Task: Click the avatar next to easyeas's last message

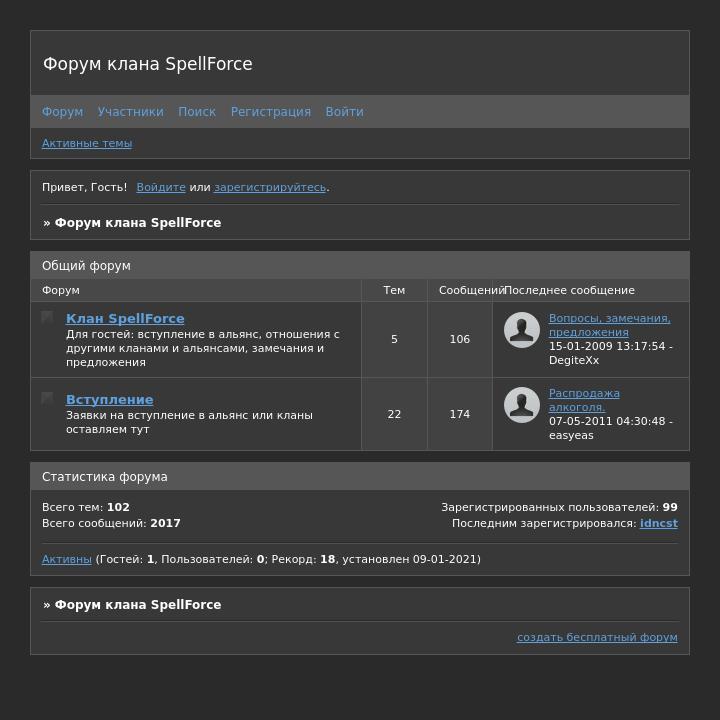Action: click(522, 405)
